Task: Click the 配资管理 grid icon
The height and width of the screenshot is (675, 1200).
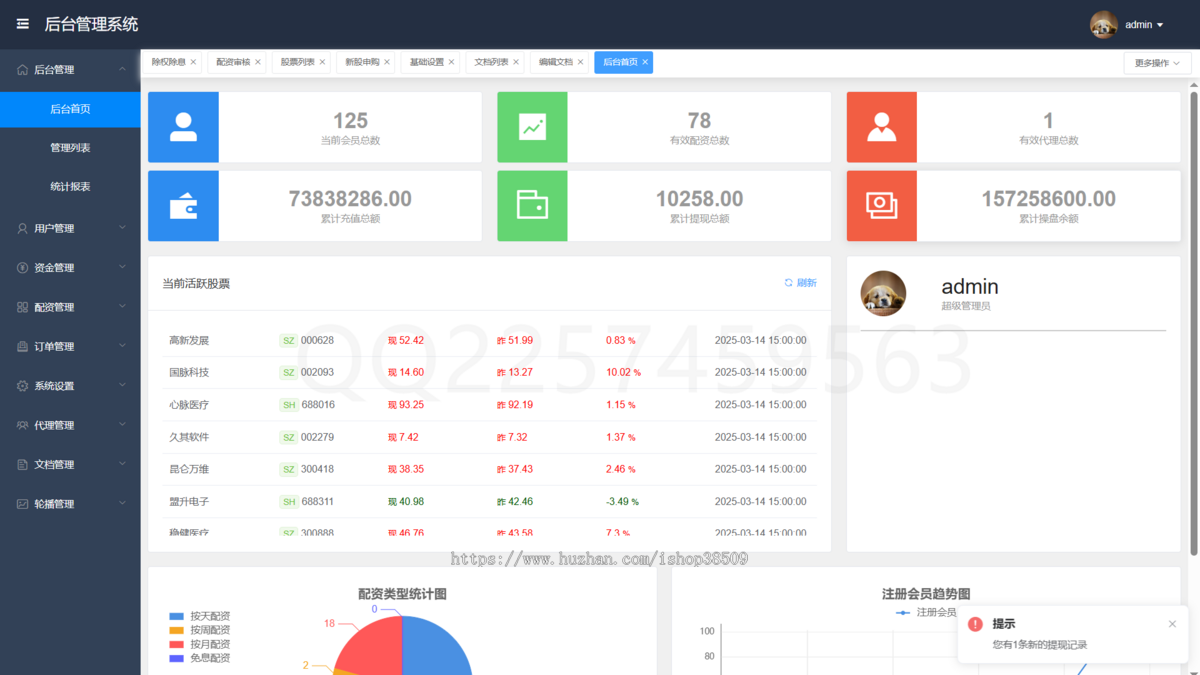Action: (23, 307)
